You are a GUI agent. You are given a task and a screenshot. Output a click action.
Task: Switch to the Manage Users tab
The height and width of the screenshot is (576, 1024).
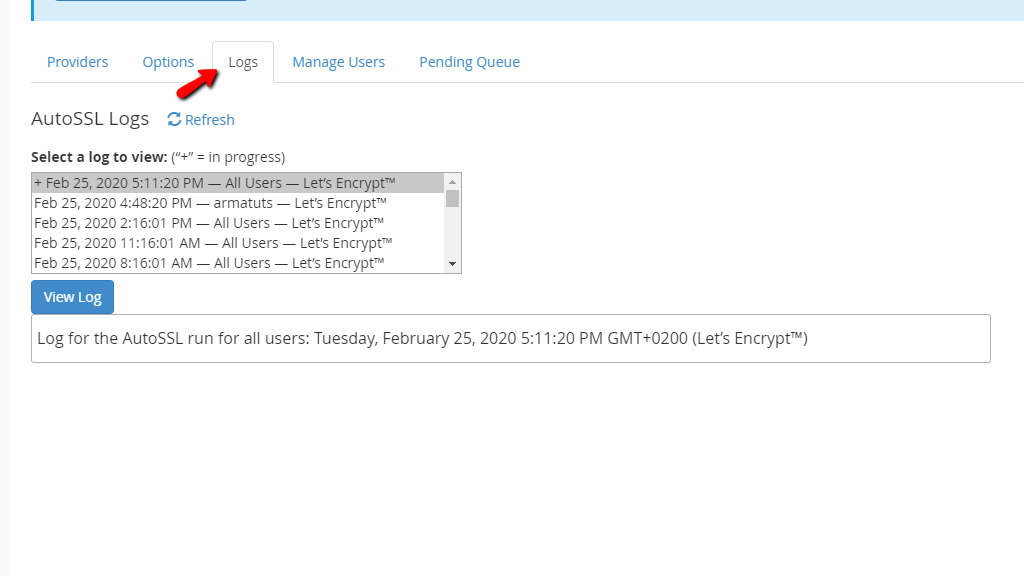(338, 61)
